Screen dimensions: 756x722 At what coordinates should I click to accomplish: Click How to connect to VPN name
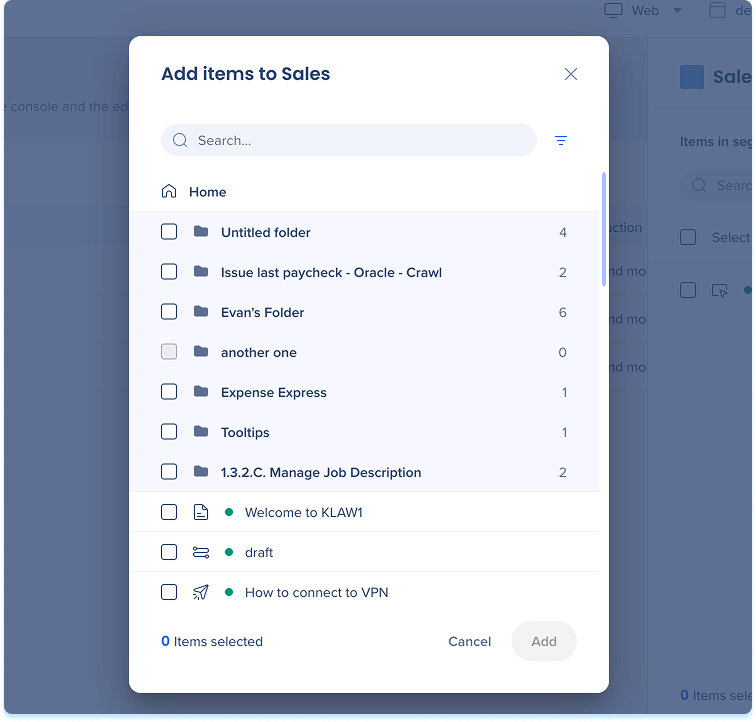point(316,592)
